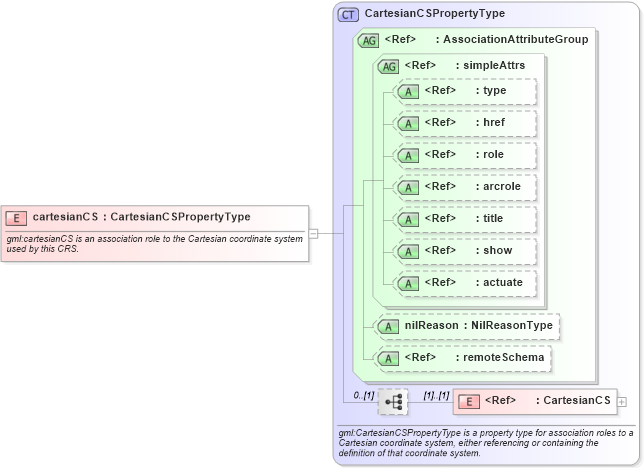Expand the CartesianCS reference element
Screen dimensions: 644x468
click(622, 402)
